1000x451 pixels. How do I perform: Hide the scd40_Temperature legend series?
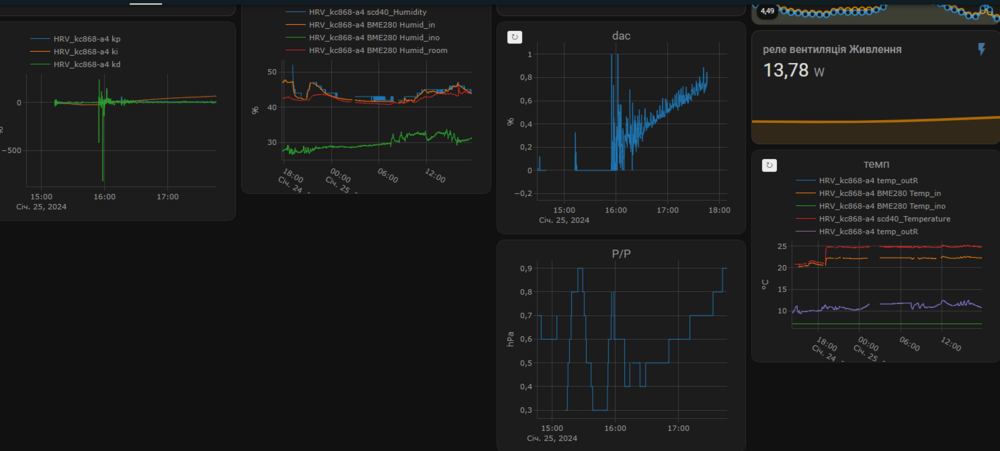point(884,218)
